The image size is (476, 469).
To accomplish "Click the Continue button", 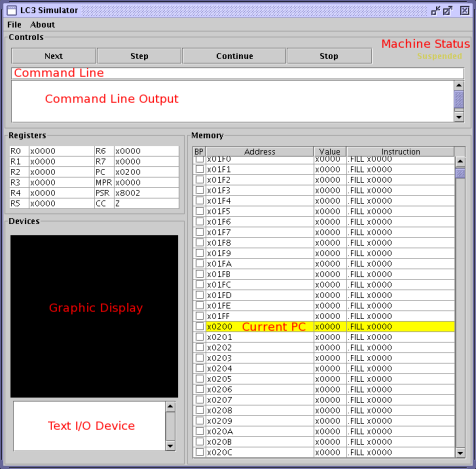I will coord(234,56).
